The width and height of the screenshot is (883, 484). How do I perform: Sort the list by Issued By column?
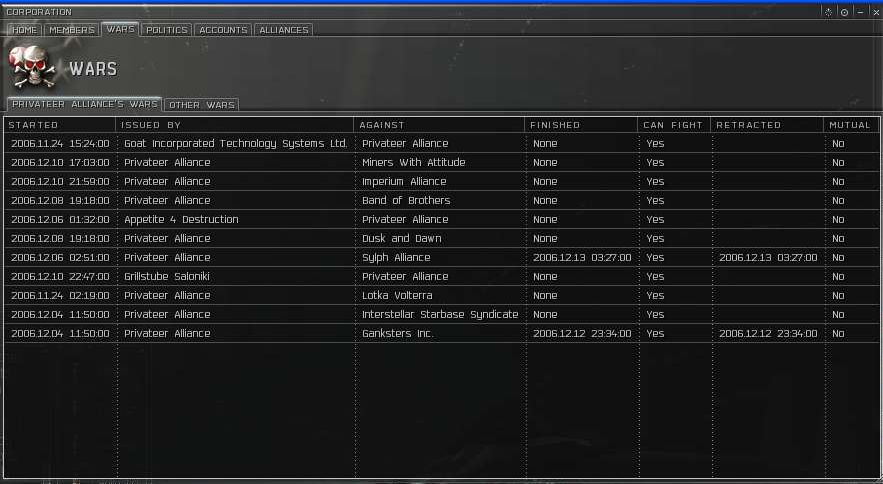click(x=235, y=125)
